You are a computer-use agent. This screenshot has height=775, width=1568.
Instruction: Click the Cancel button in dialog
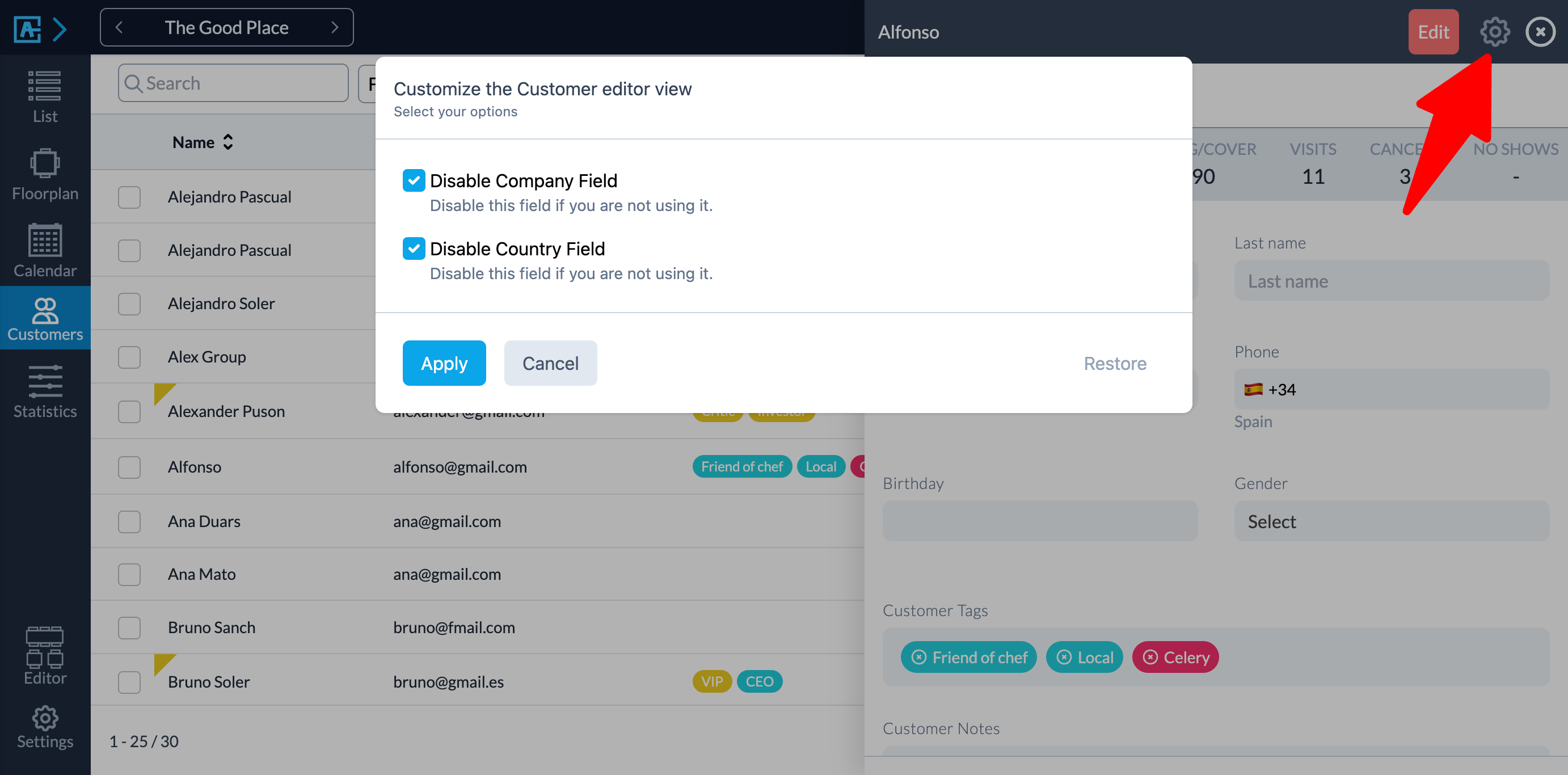pyautogui.click(x=550, y=364)
